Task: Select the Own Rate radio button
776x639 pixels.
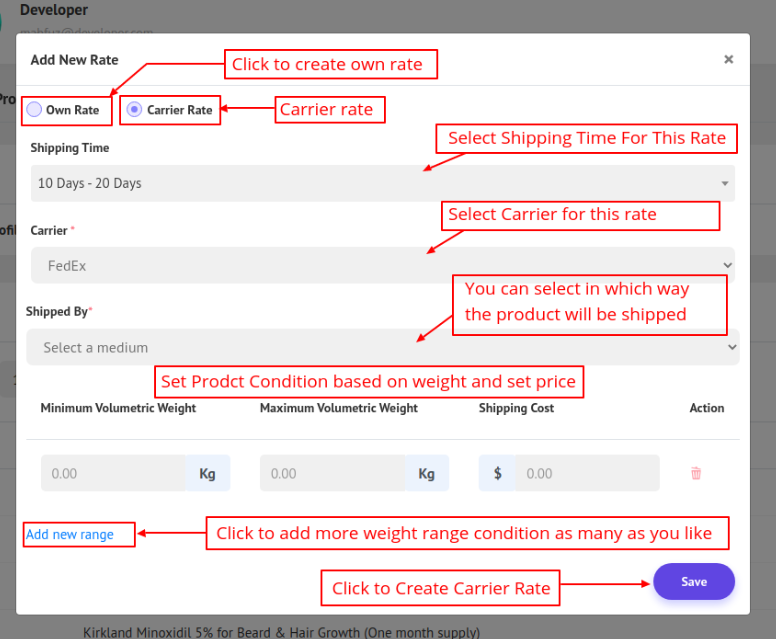Action: point(35,110)
